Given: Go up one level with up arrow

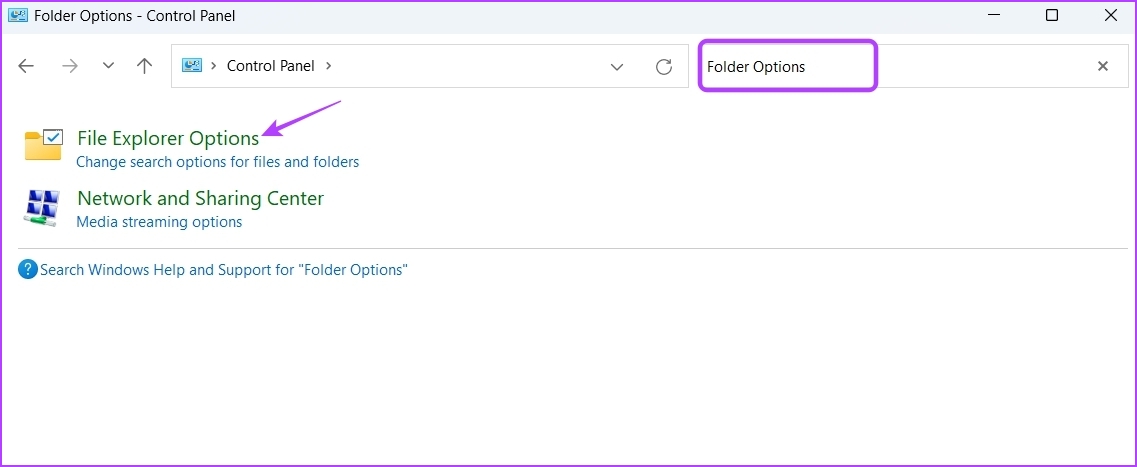Looking at the screenshot, I should pos(144,66).
